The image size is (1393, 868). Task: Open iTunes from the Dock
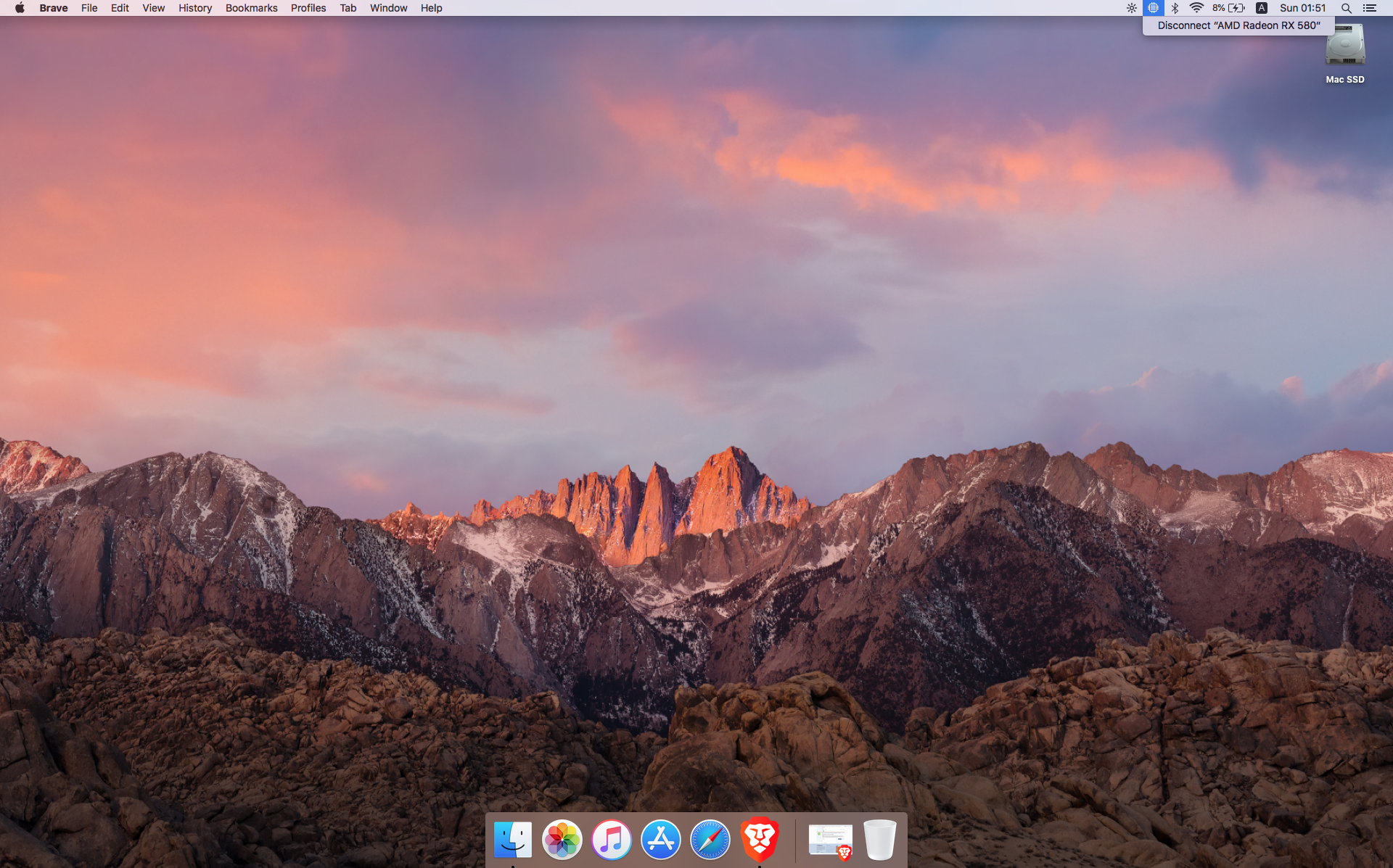pyautogui.click(x=612, y=840)
